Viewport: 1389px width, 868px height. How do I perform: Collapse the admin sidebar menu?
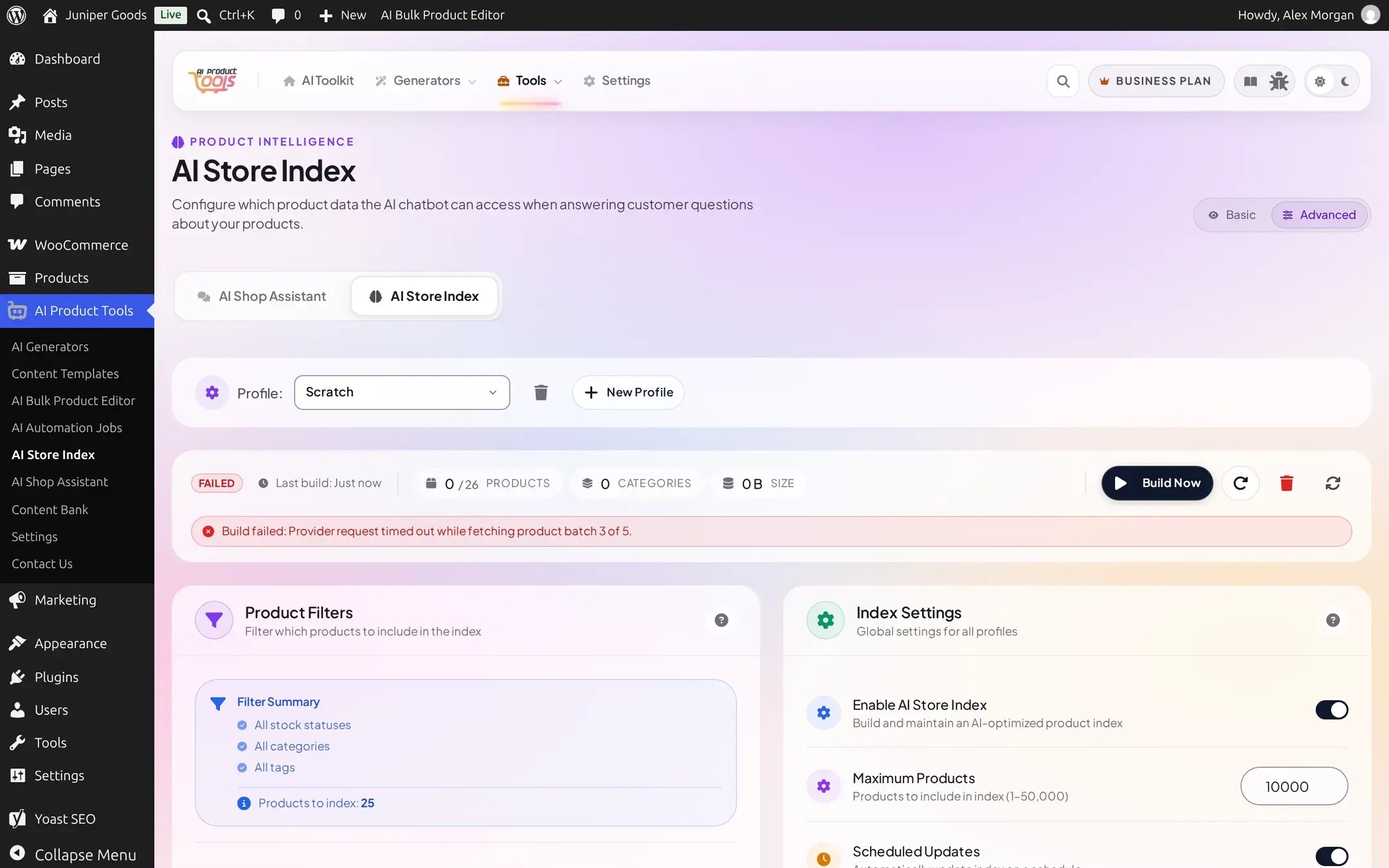[x=77, y=854]
